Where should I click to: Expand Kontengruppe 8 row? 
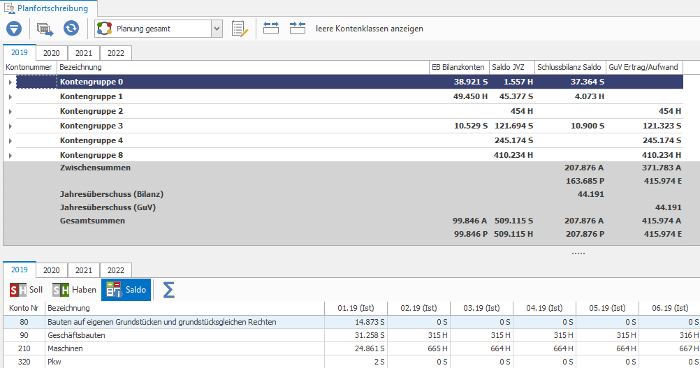pyautogui.click(x=10, y=155)
